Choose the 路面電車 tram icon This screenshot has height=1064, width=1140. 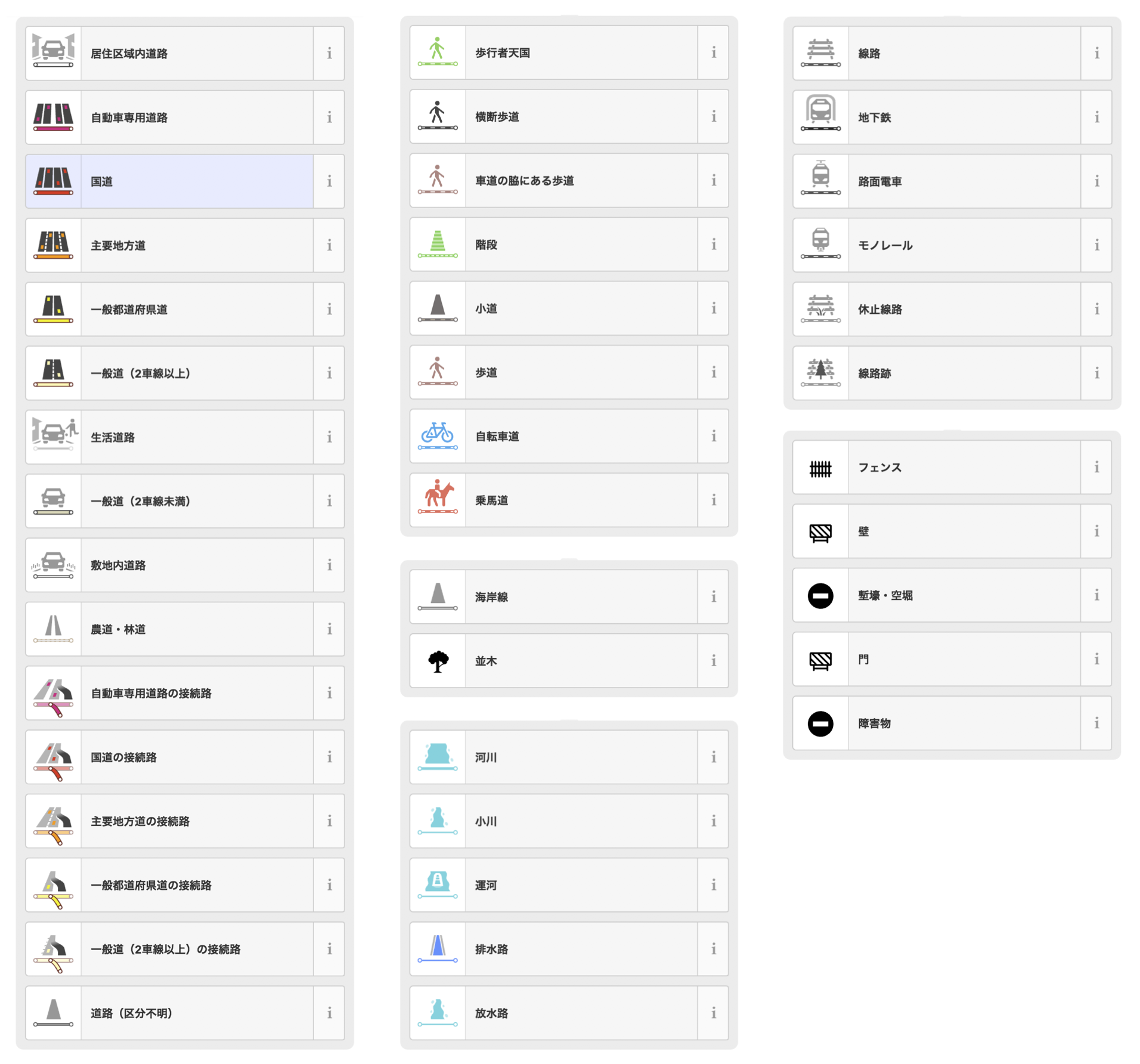[x=820, y=178]
